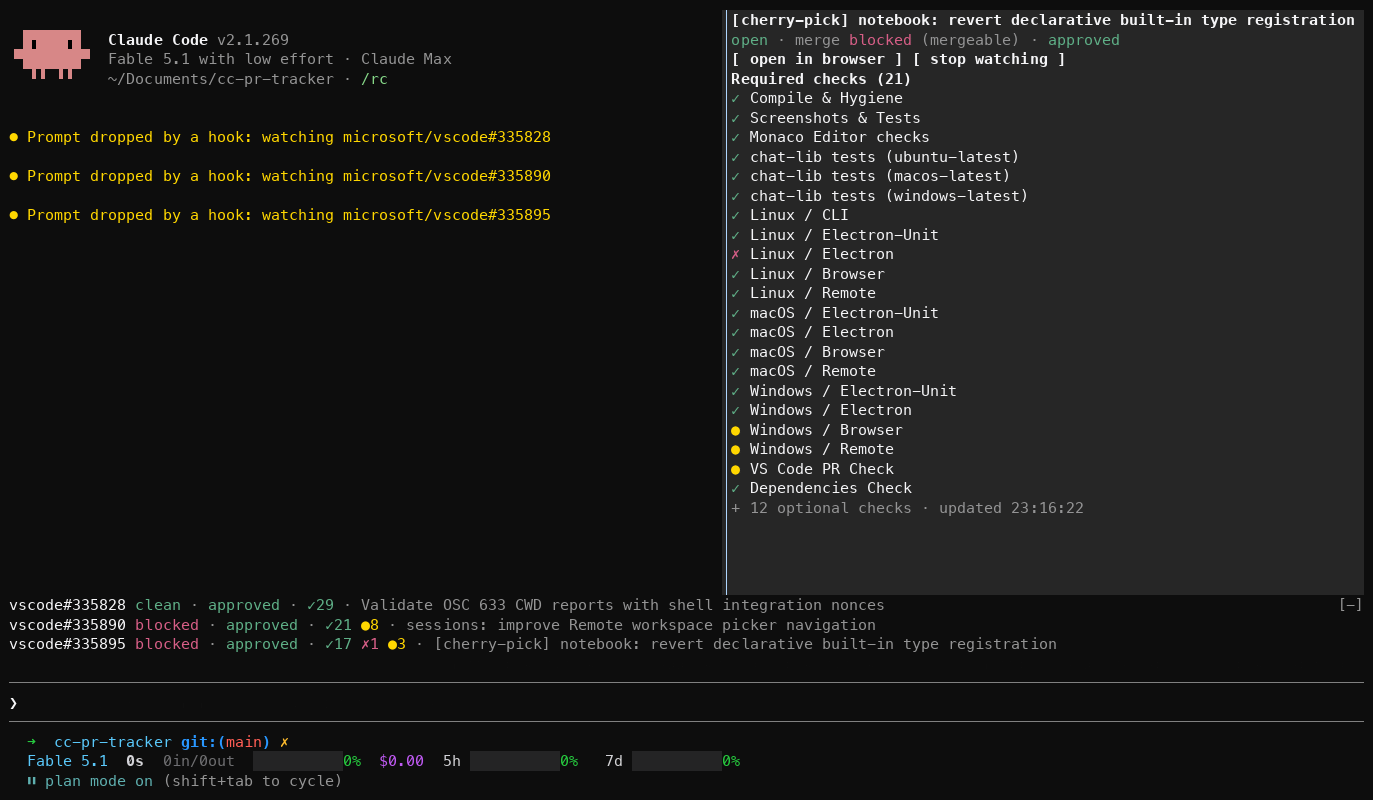
Task: Select the vscode#335890 blocked PR row
Action: tap(442, 625)
